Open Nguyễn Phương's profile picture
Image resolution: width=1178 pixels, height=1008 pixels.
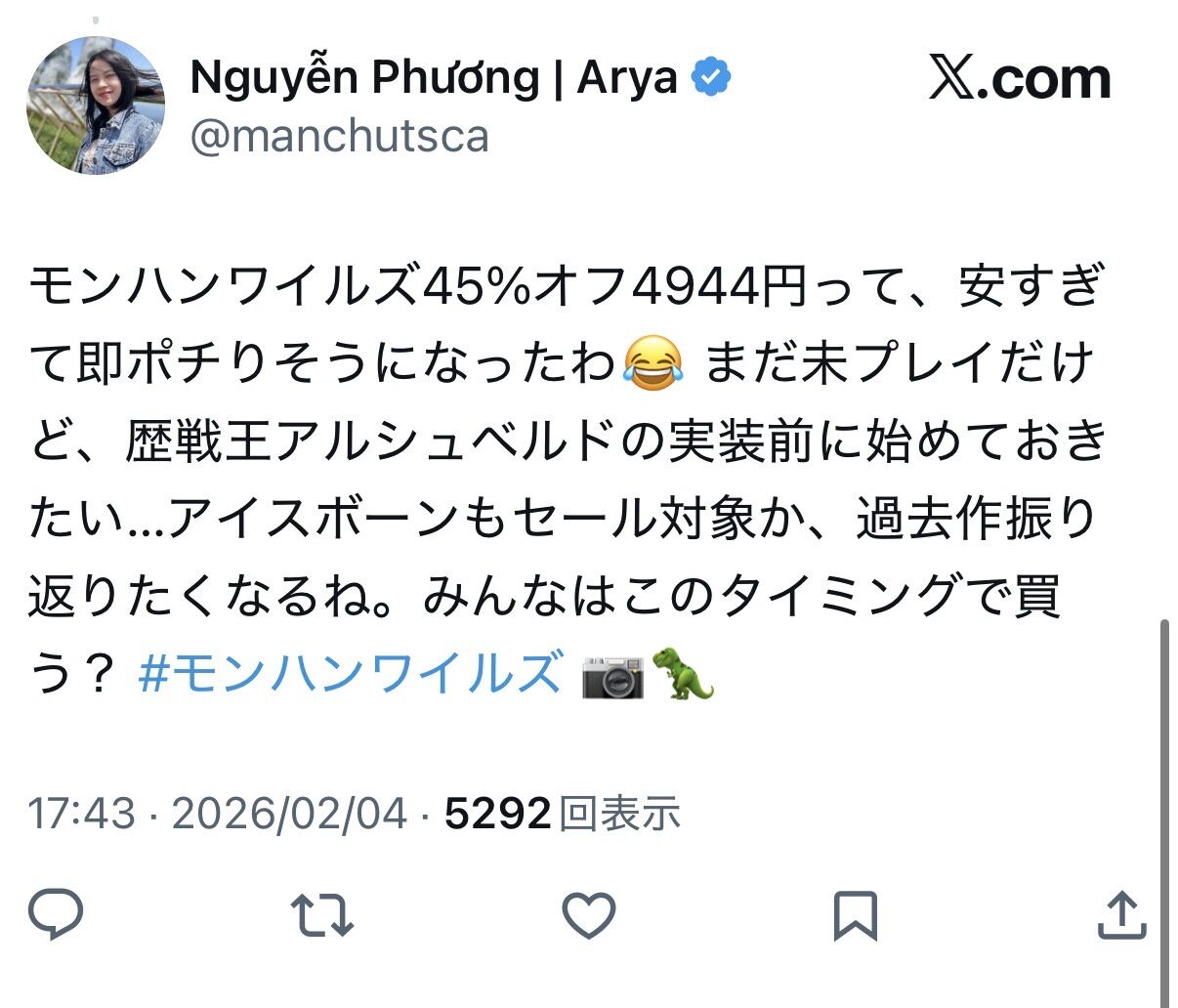click(96, 106)
